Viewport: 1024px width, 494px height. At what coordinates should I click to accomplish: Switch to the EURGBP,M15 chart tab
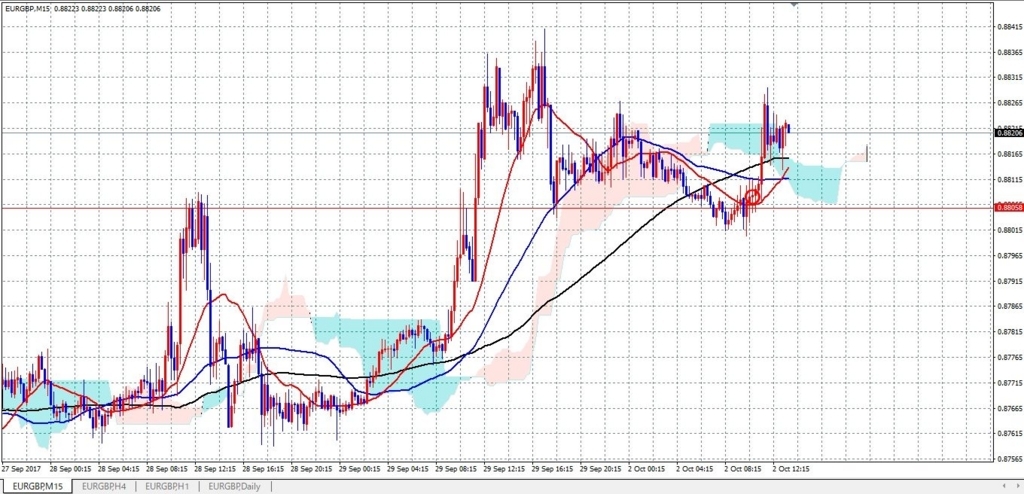pos(36,486)
